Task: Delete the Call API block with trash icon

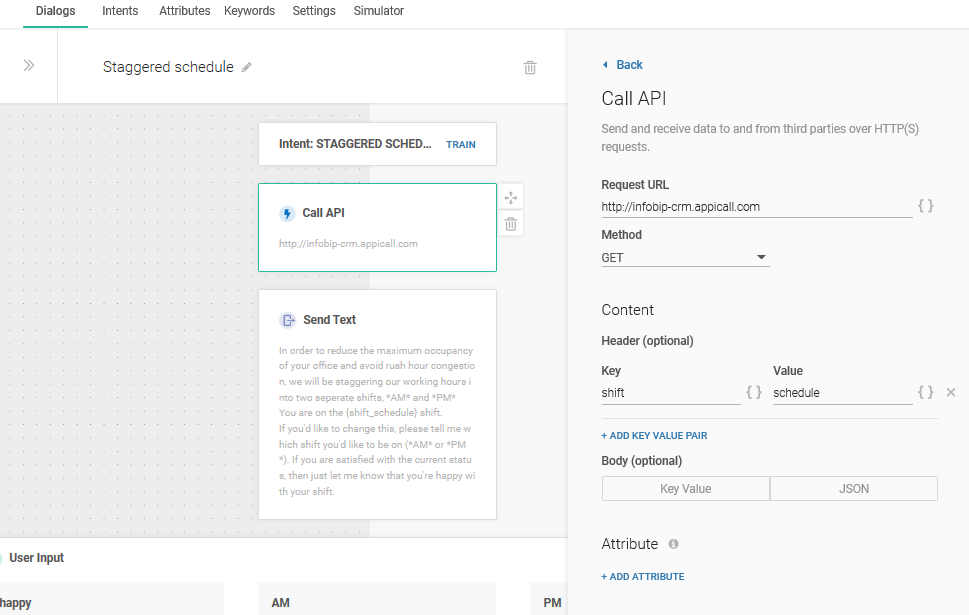Action: point(511,224)
